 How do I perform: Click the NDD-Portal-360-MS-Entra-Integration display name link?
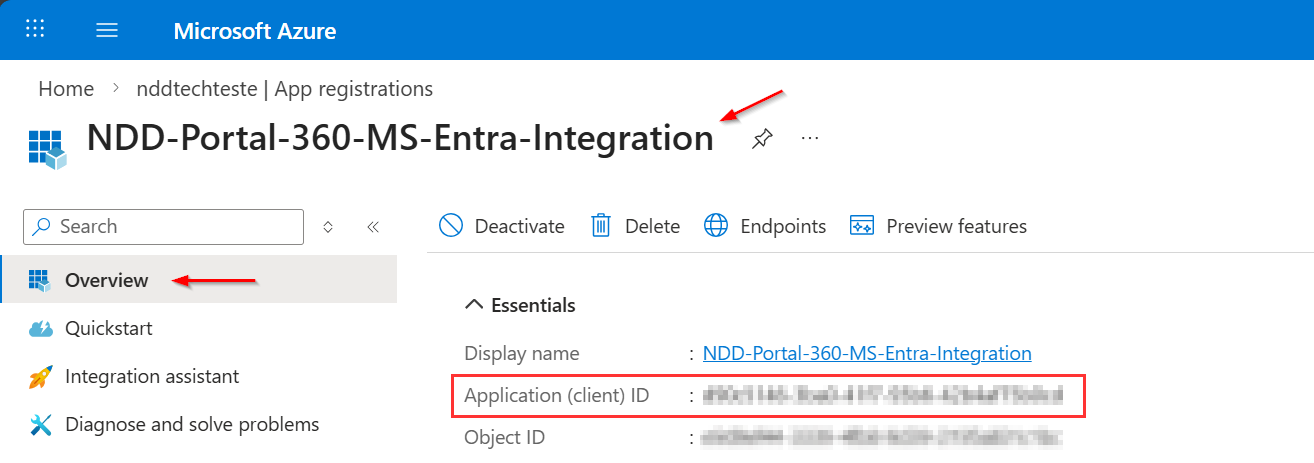pos(866,353)
